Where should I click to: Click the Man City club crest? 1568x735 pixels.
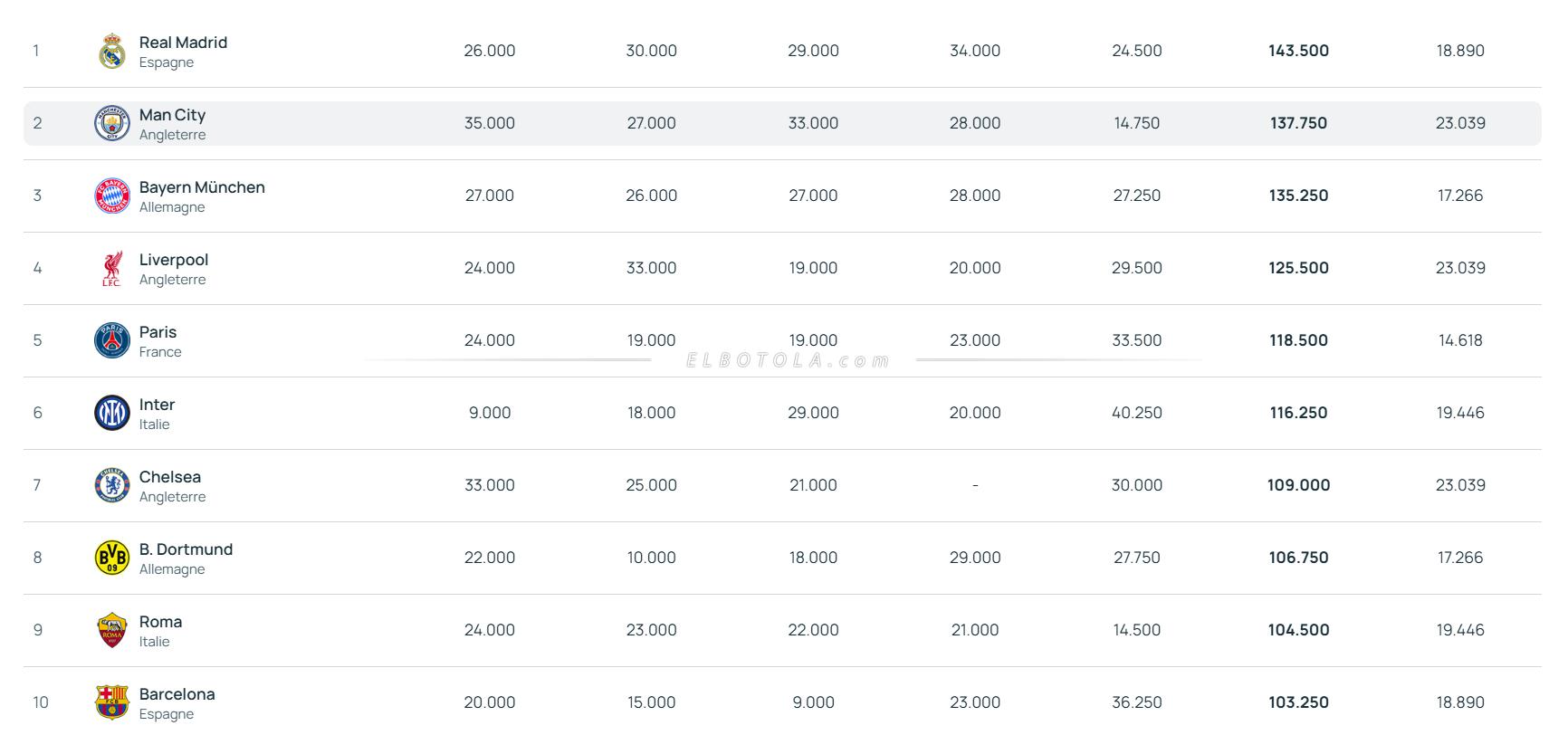112,123
